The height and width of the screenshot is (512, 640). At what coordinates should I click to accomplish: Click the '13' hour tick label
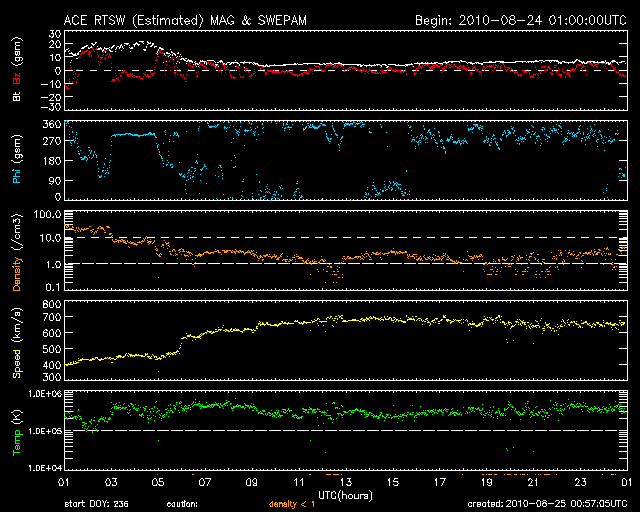pos(345,482)
